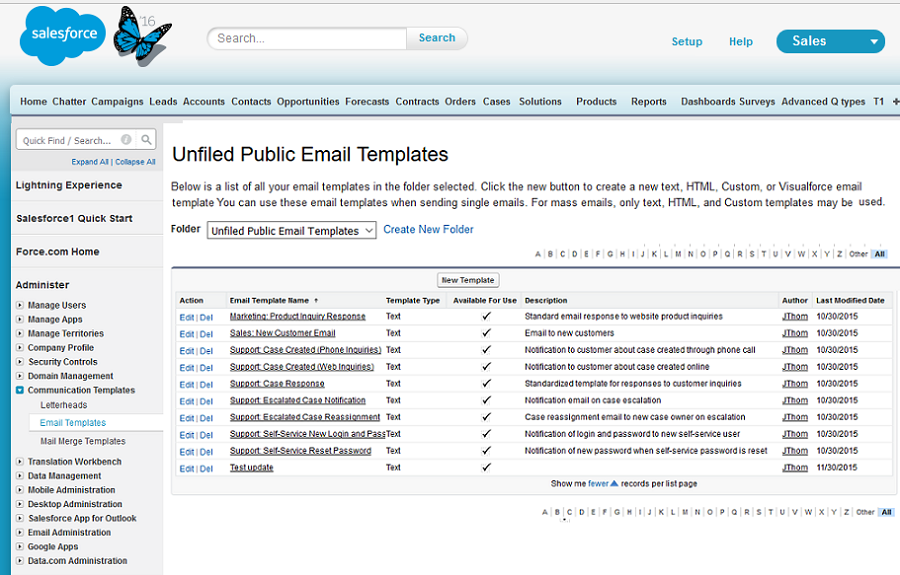This screenshot has height=575, width=900.
Task: Select Email Templates in sidebar
Action: point(73,423)
